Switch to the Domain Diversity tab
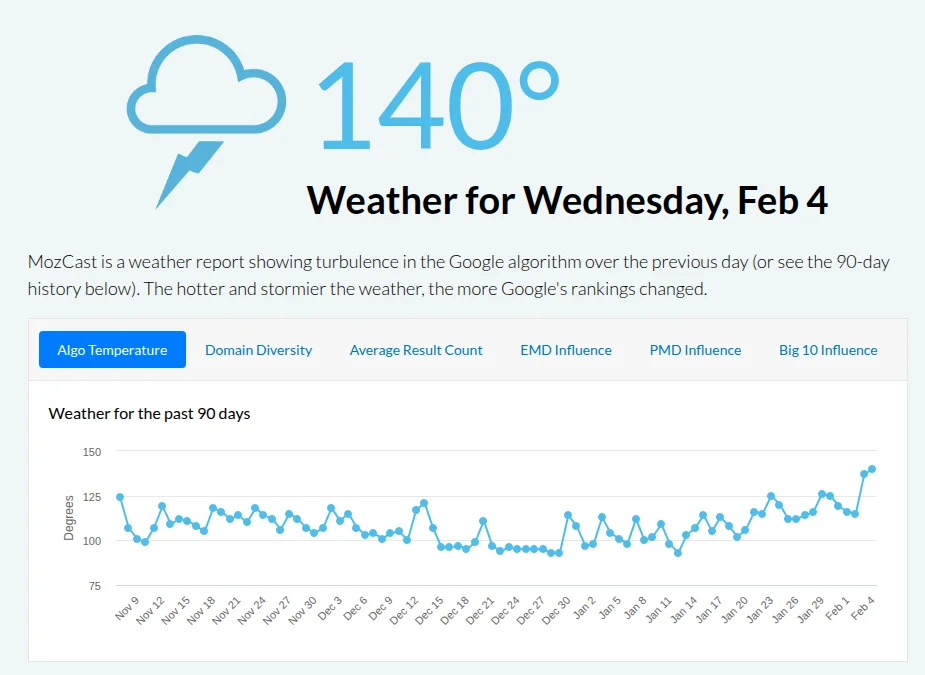925x675 pixels. pyautogui.click(x=259, y=350)
